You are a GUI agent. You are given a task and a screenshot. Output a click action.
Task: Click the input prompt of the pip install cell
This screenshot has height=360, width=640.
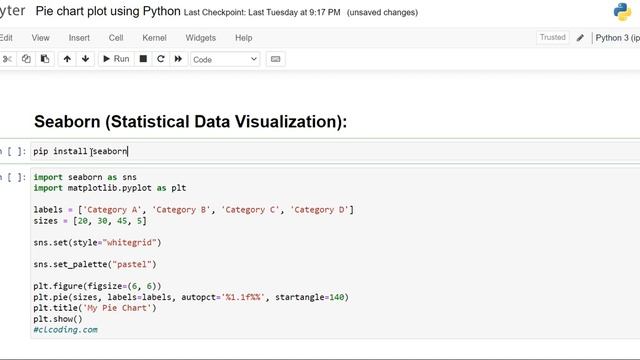13,151
